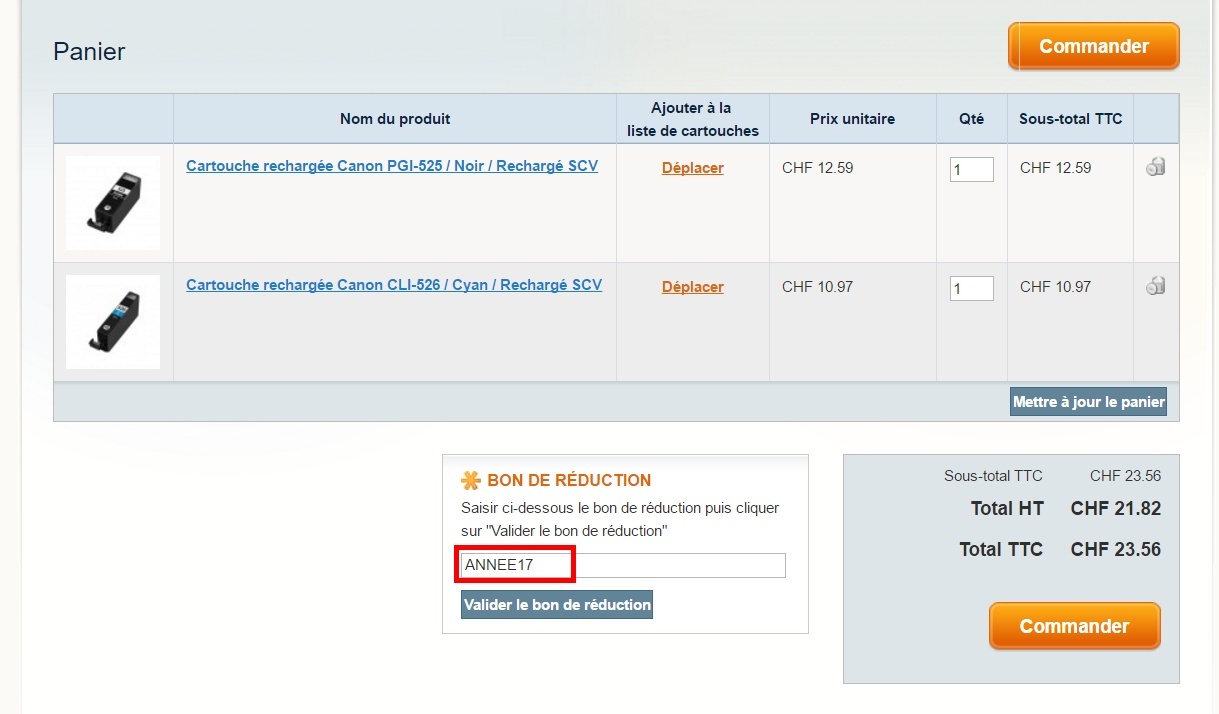Update cart with Mettre à jour le panier
Screen dimensions: 1219x714
tap(1088, 402)
